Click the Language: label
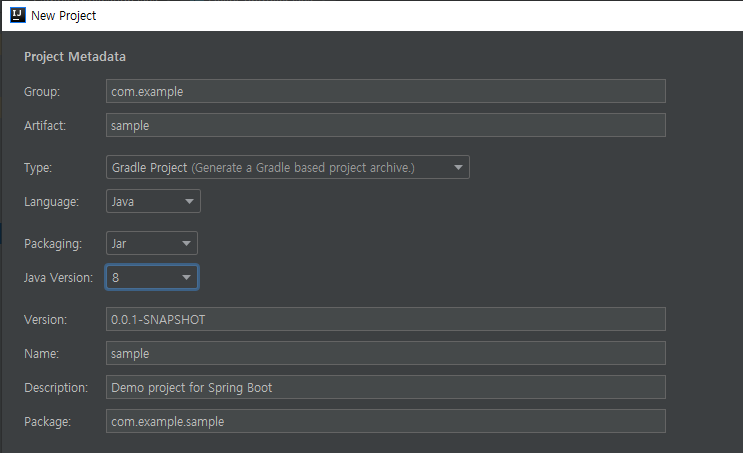743x453 pixels. coord(52,202)
